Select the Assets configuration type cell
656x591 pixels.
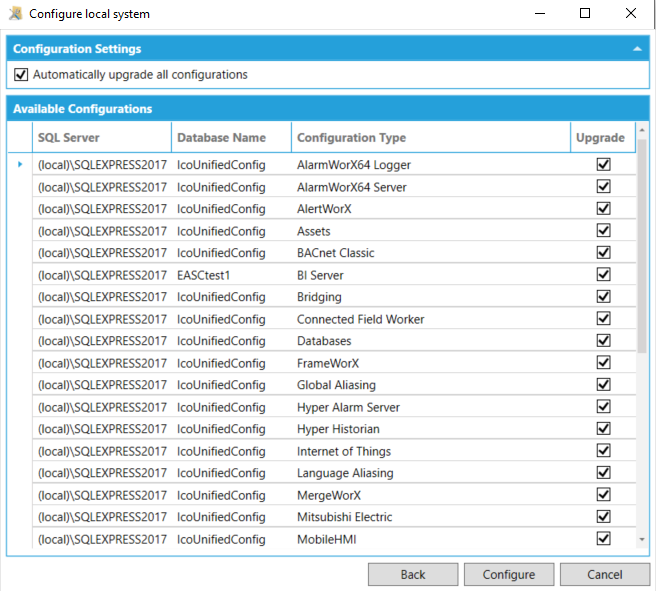(431, 231)
